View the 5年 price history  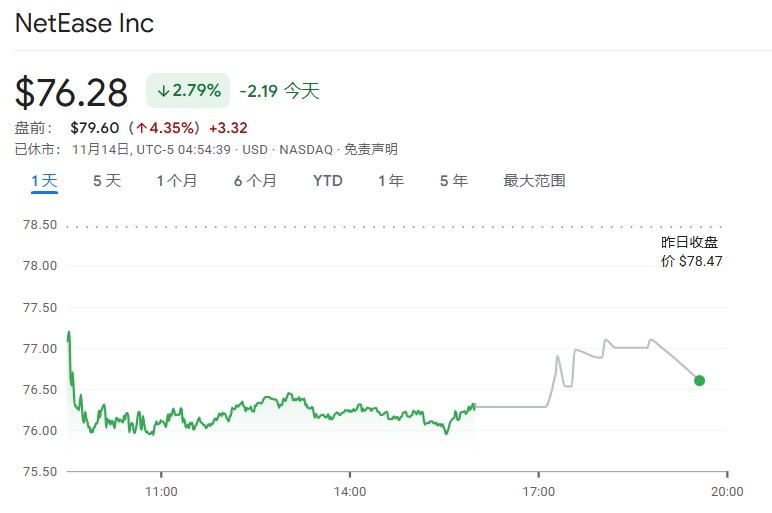click(453, 181)
